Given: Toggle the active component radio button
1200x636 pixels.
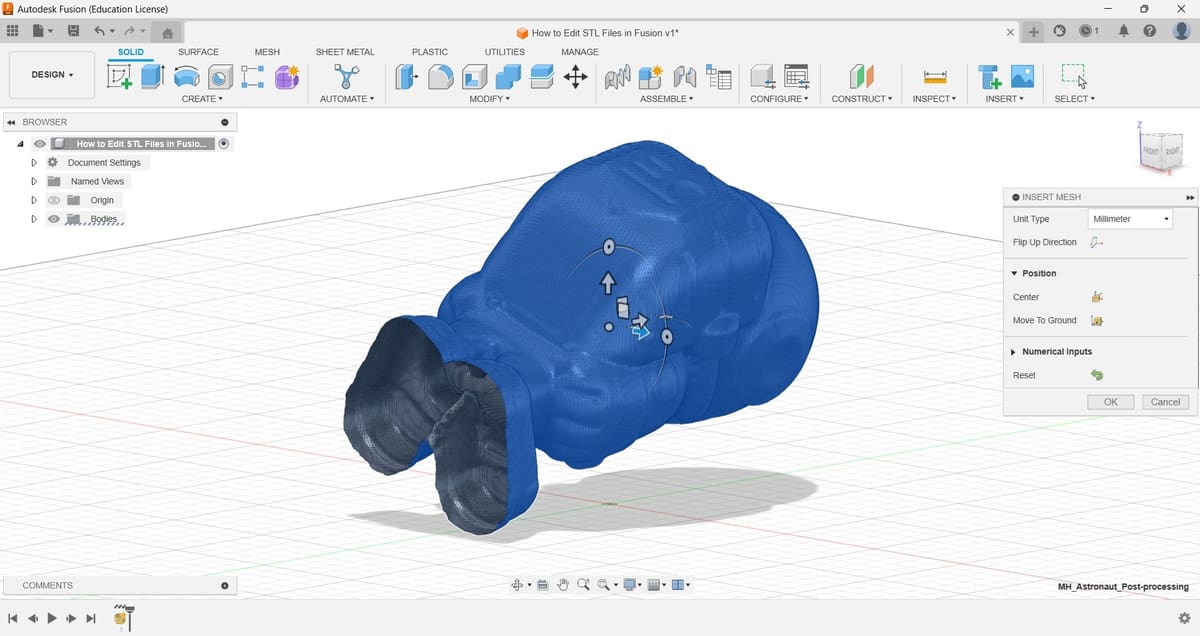Looking at the screenshot, I should coord(224,144).
